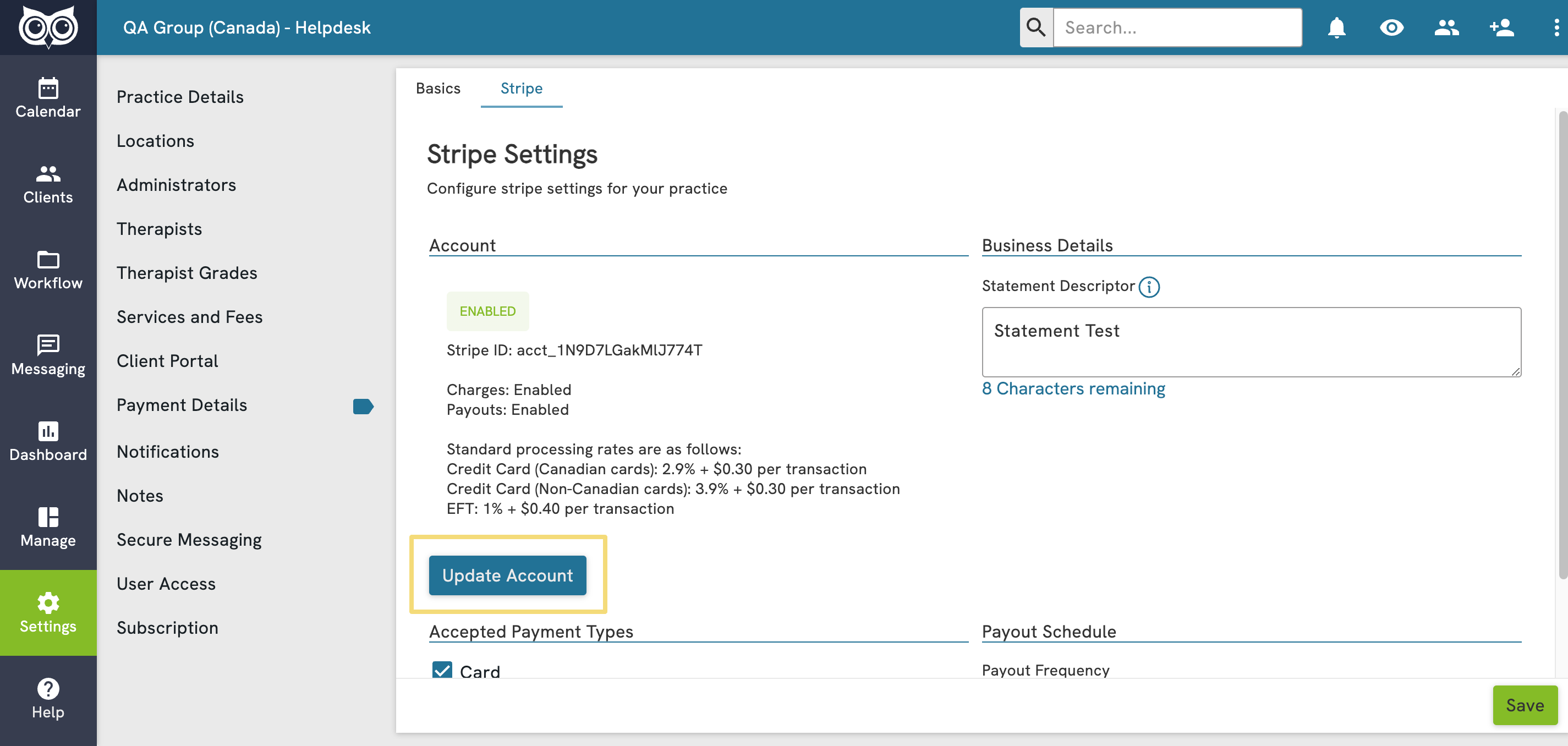Open Notes settings
The width and height of the screenshot is (1568, 746).
coord(140,495)
